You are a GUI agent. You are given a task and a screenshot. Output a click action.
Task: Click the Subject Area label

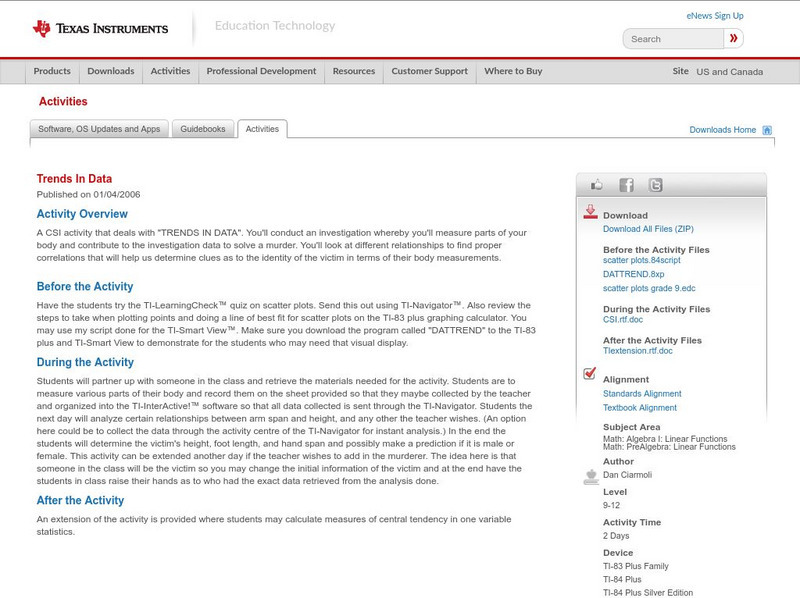(632, 427)
